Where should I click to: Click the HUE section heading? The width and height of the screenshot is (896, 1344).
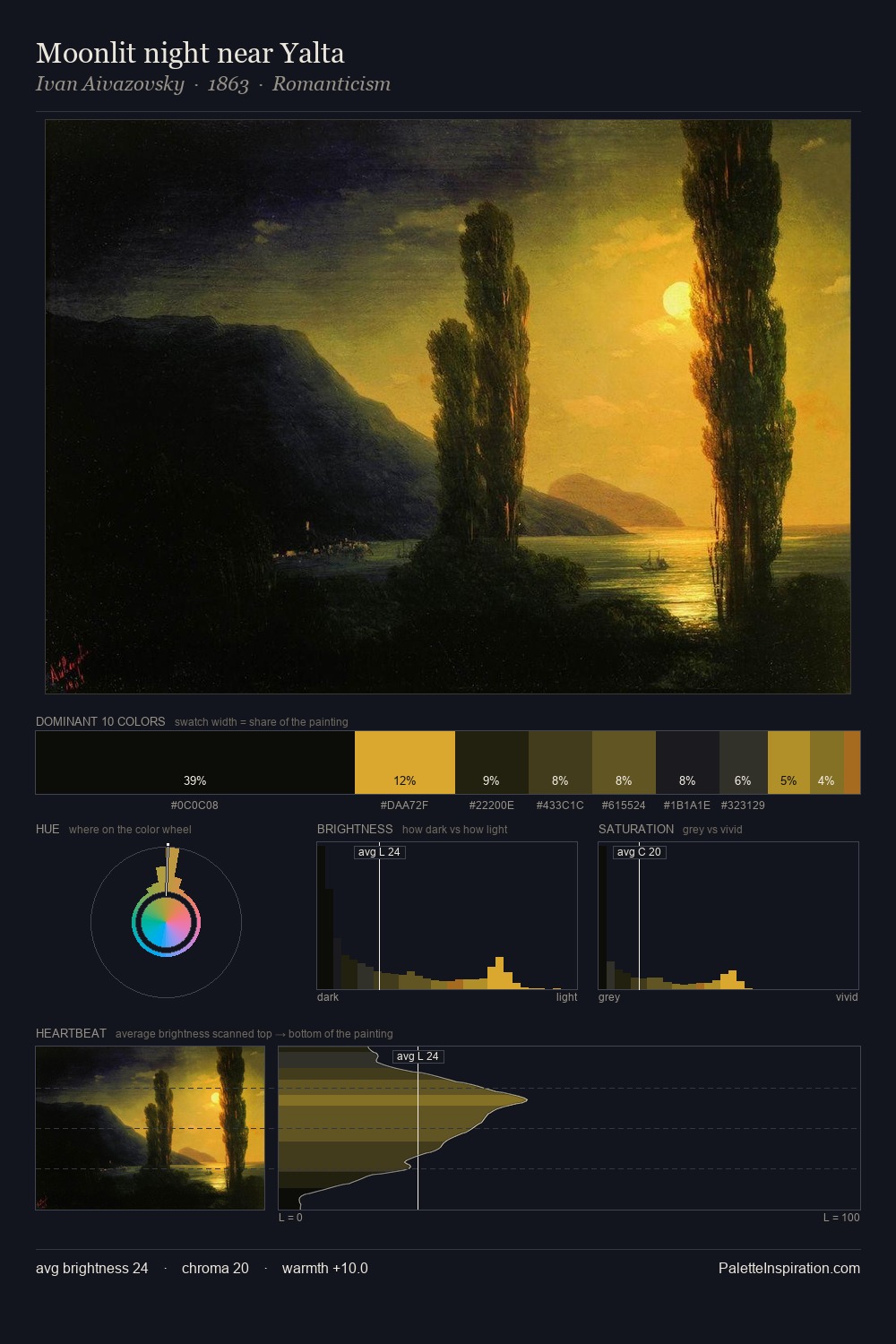(x=47, y=829)
